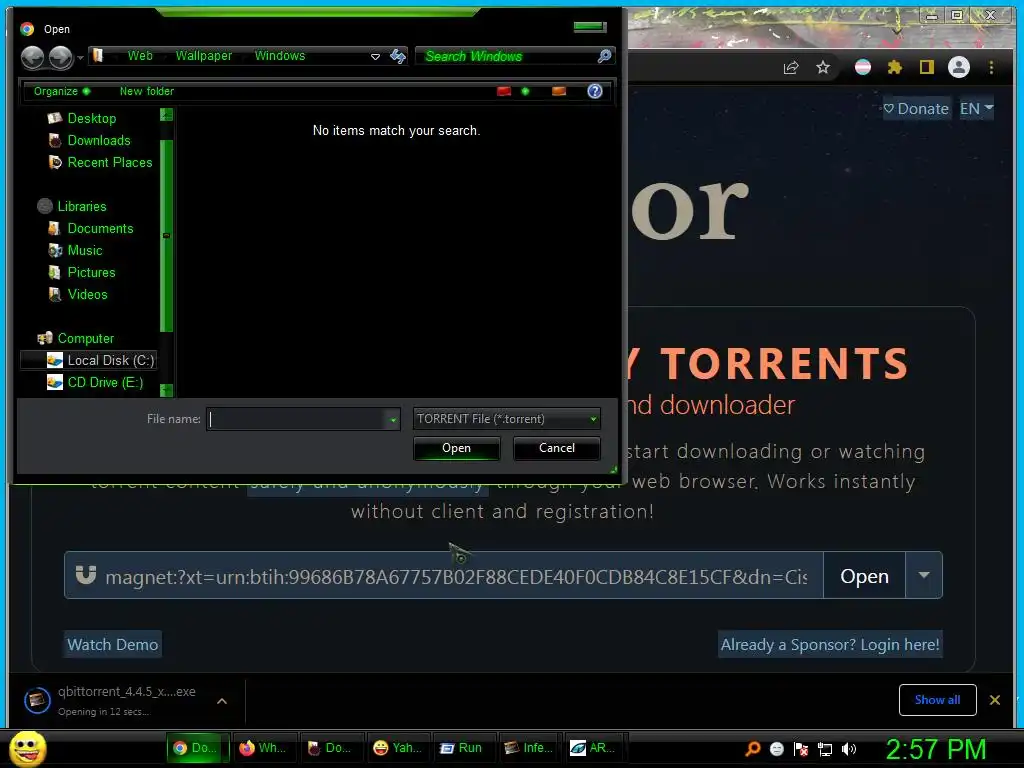Click Show all downloads button
Viewport: 1024px width, 768px height.
[937, 700]
